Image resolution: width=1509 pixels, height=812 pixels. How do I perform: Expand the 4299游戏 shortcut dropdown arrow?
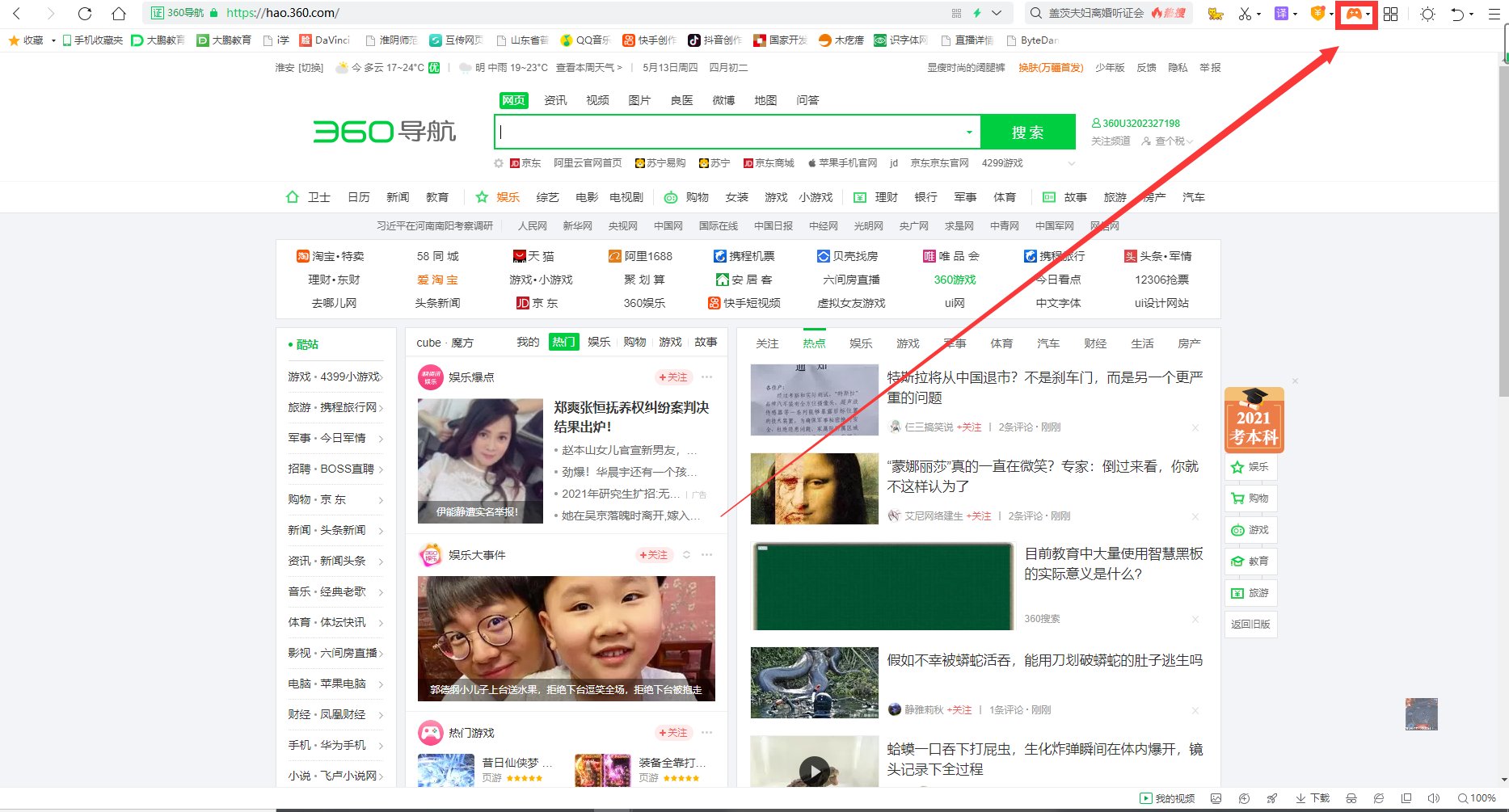coord(1071,162)
